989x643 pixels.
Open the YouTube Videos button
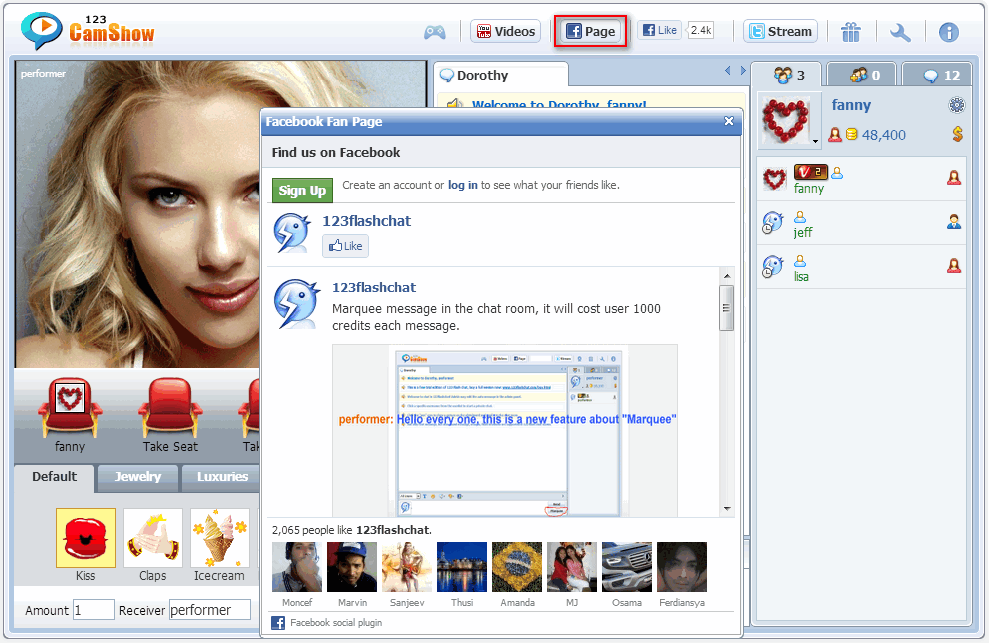[505, 31]
